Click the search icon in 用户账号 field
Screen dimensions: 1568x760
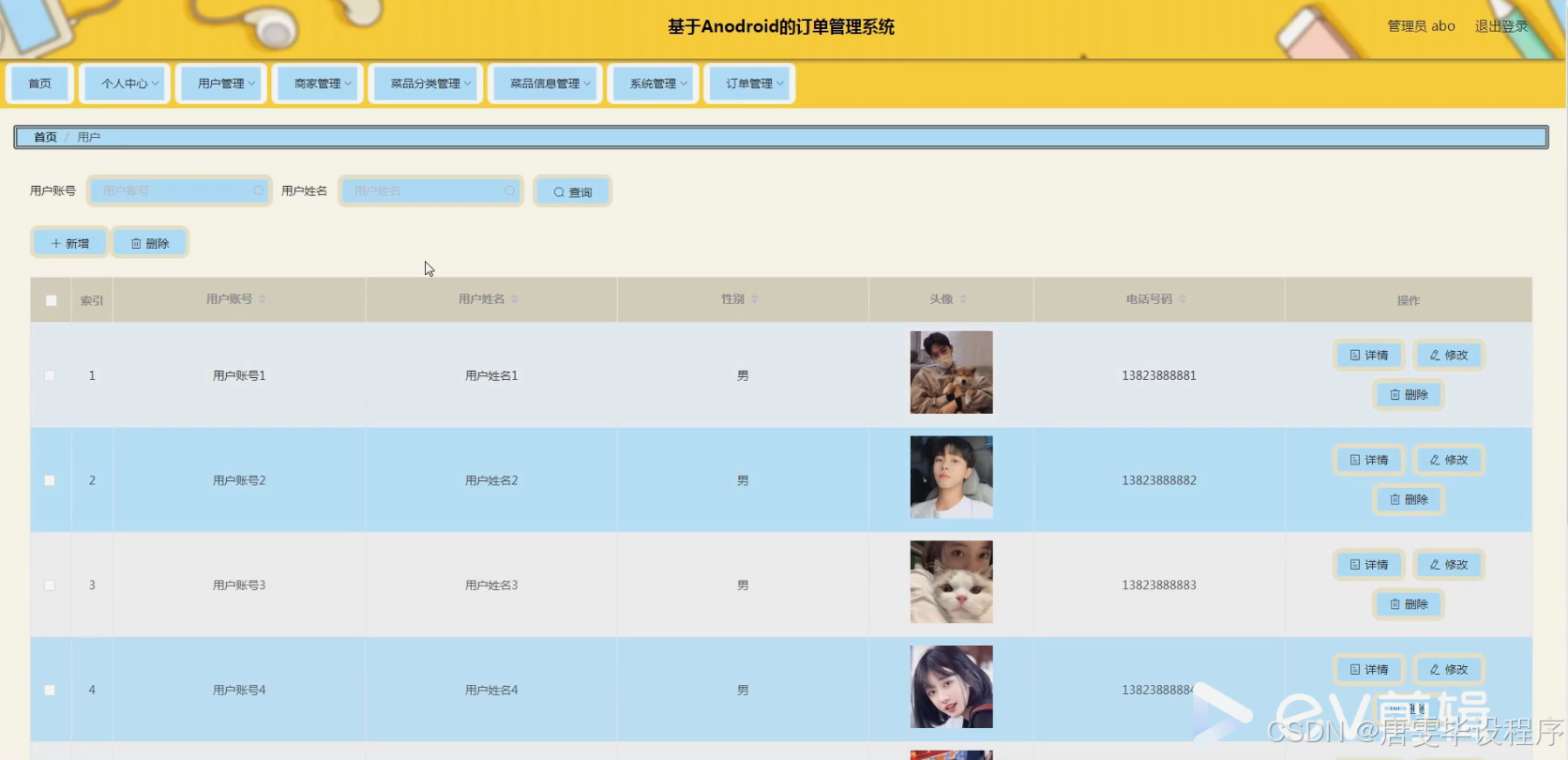(x=258, y=190)
